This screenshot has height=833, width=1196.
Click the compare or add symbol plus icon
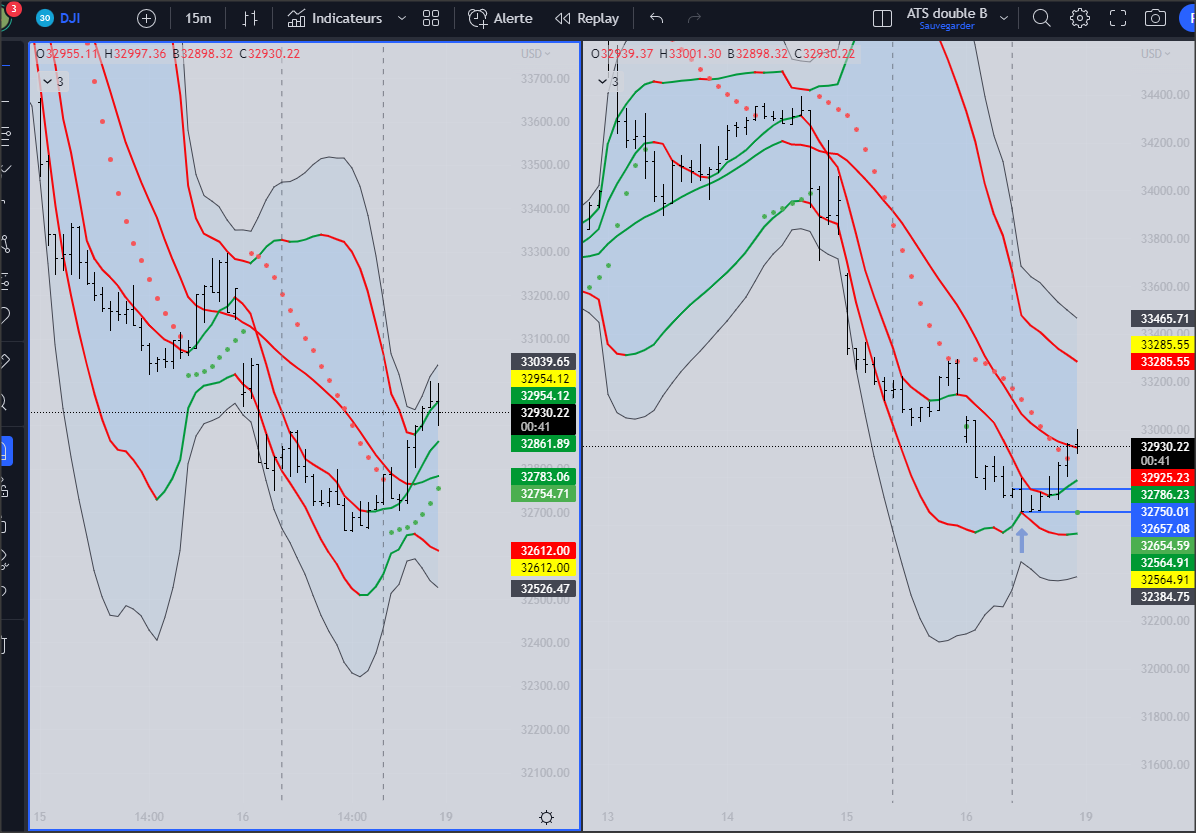pyautogui.click(x=146, y=18)
